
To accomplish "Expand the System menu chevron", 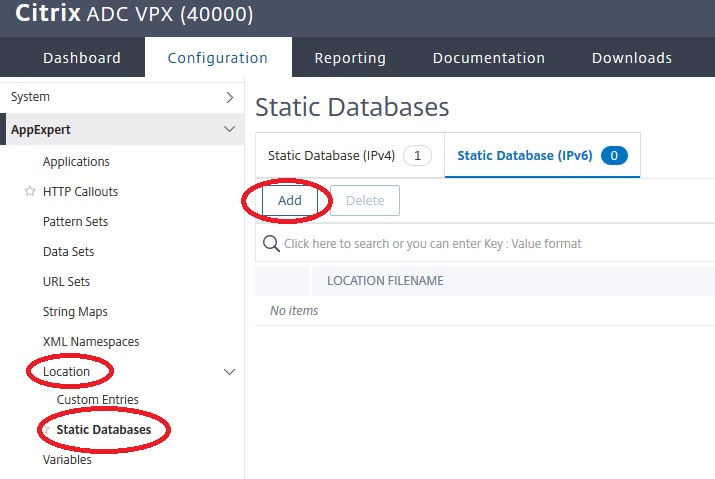I will pyautogui.click(x=230, y=97).
